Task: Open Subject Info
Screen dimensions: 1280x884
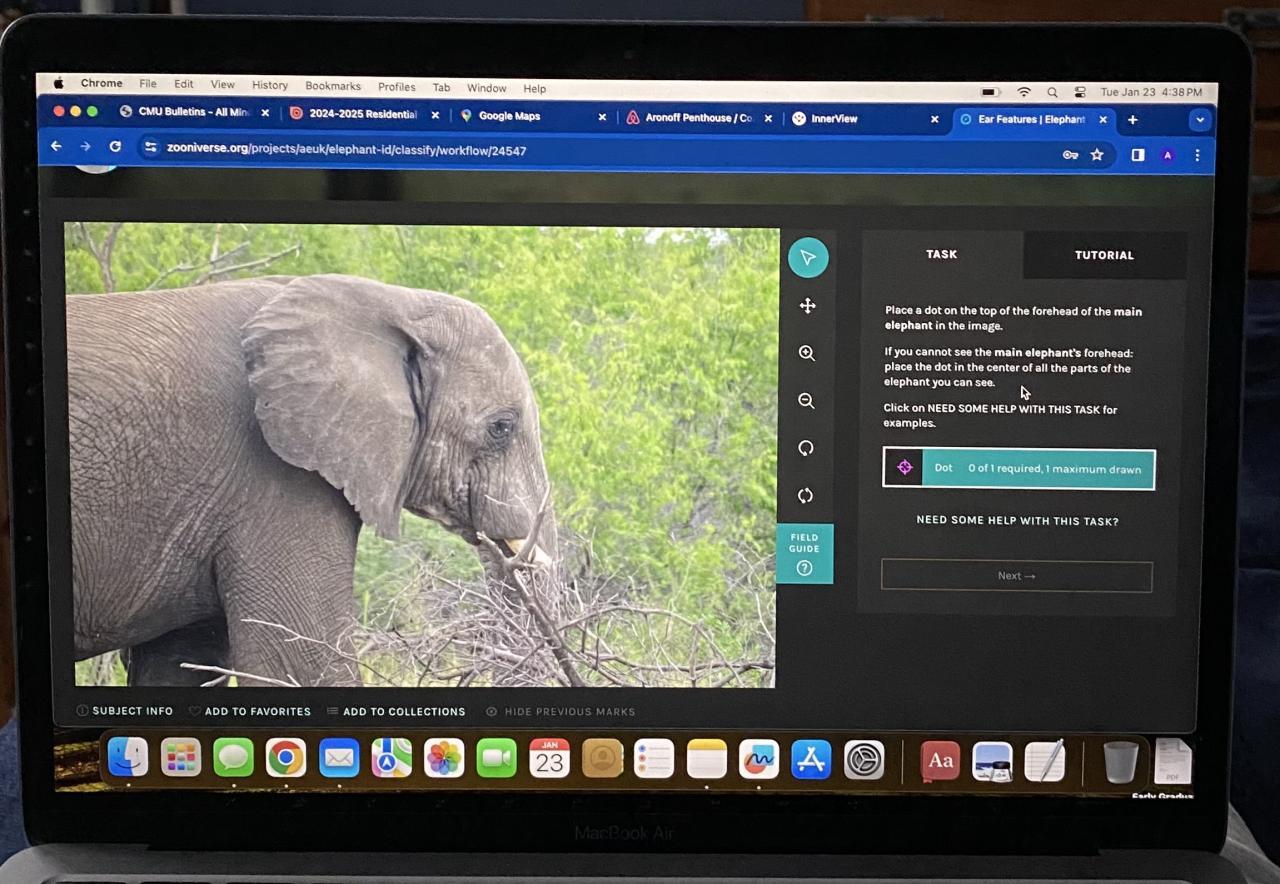Action: 125,711
